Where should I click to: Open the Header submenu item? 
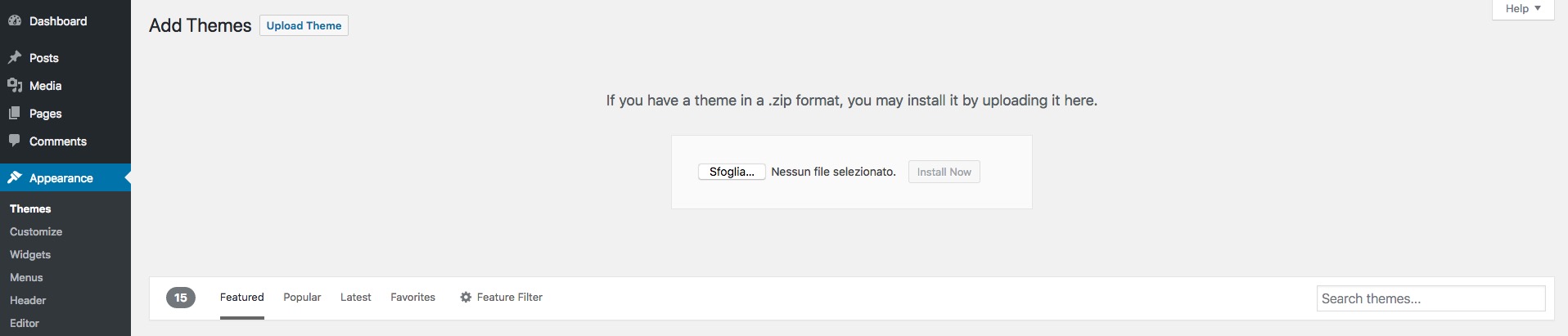click(28, 300)
